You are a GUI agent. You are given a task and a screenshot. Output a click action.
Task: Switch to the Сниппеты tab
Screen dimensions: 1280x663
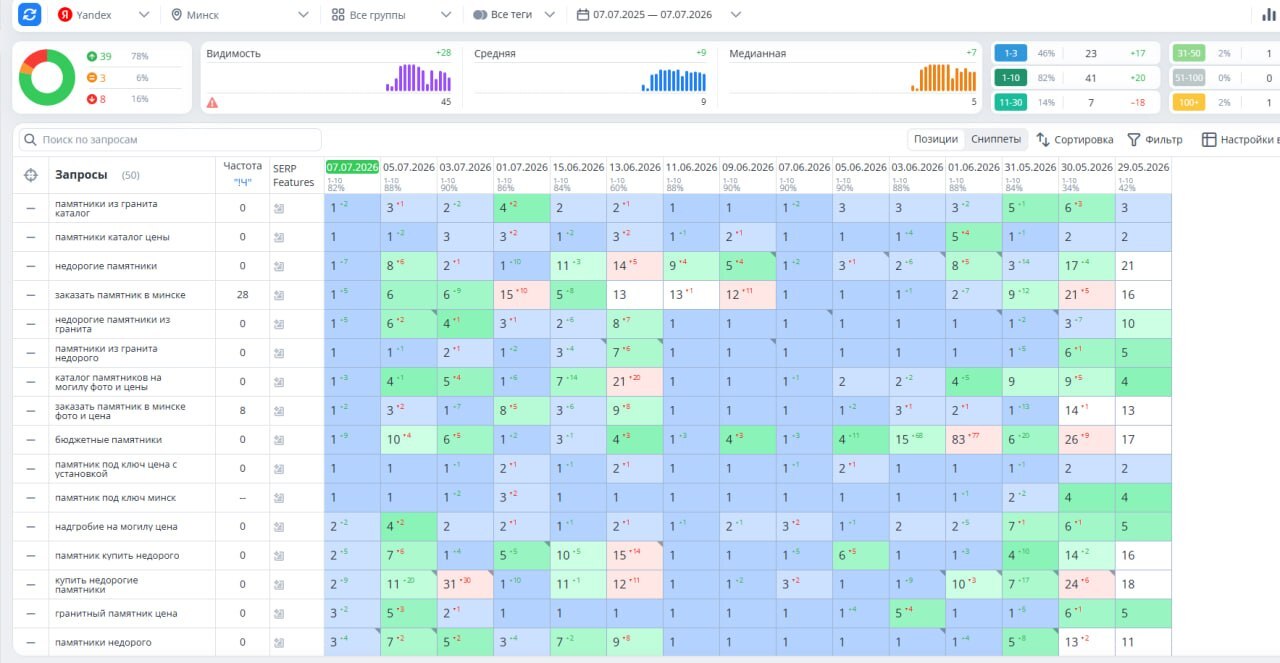pyautogui.click(x=996, y=140)
